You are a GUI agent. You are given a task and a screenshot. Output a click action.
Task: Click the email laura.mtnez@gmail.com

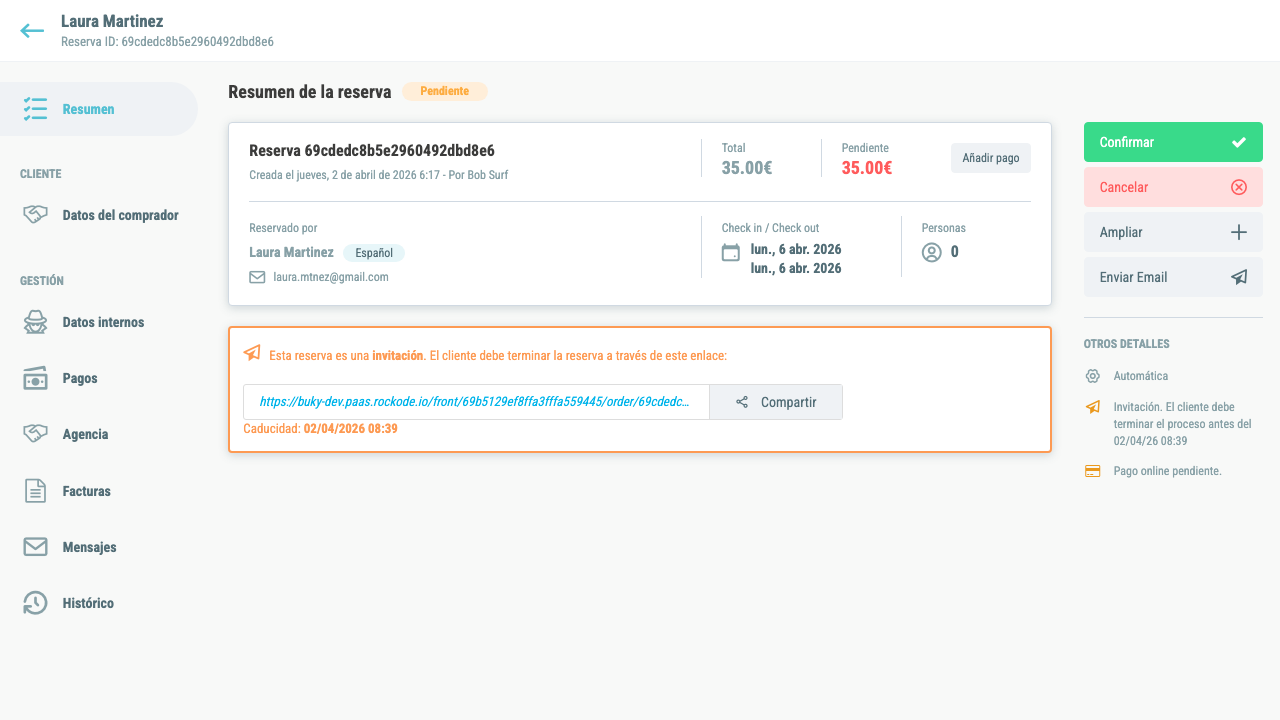[331, 277]
